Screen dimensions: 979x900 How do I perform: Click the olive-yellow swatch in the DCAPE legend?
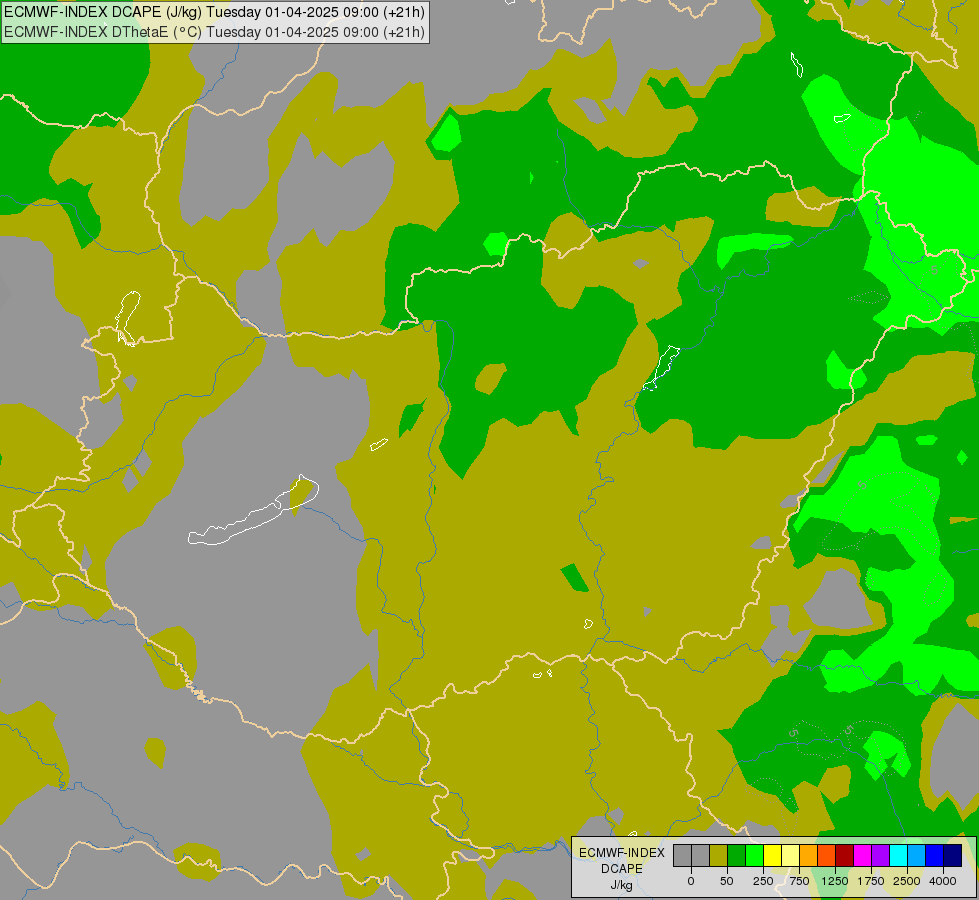click(x=719, y=855)
